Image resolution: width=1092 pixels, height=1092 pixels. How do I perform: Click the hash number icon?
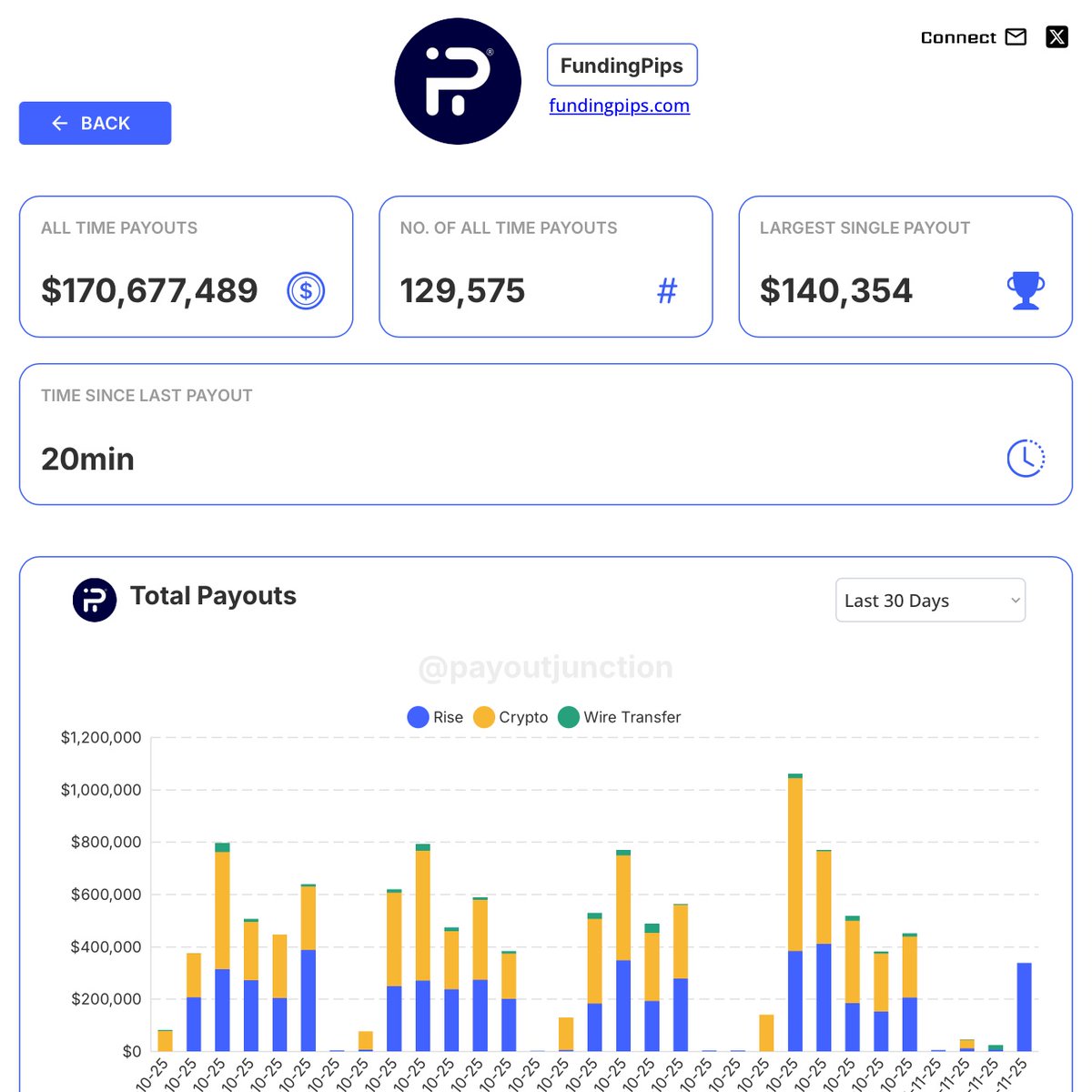coord(667,291)
